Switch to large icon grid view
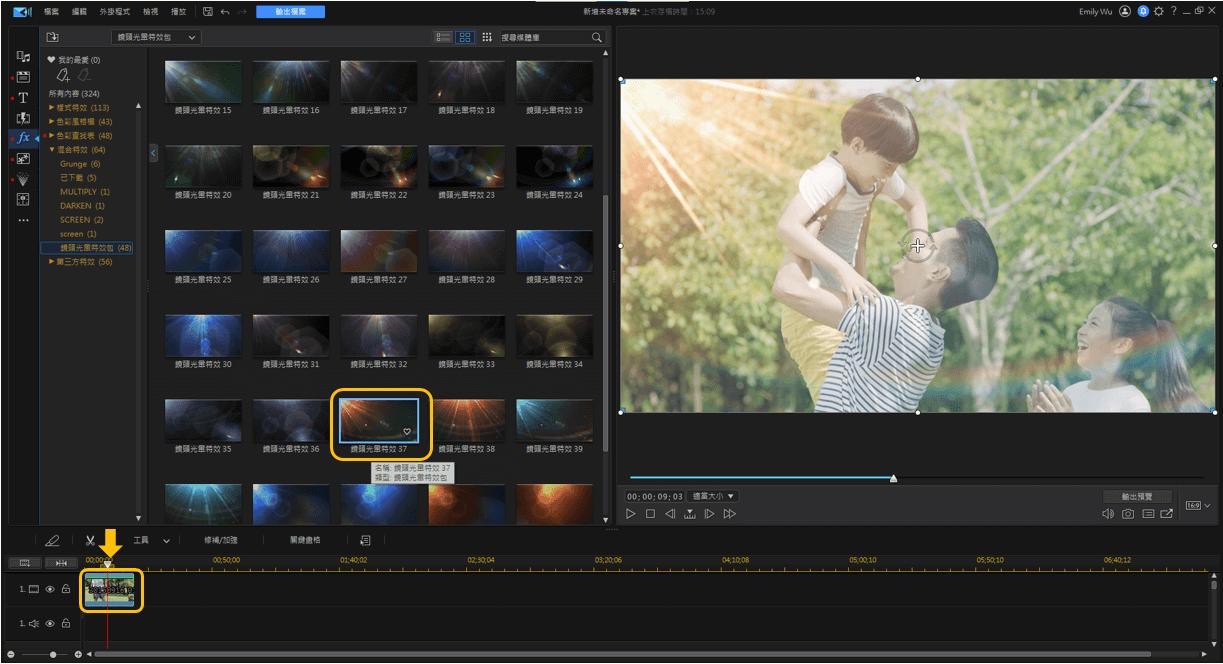The height and width of the screenshot is (664, 1223). 465,37
